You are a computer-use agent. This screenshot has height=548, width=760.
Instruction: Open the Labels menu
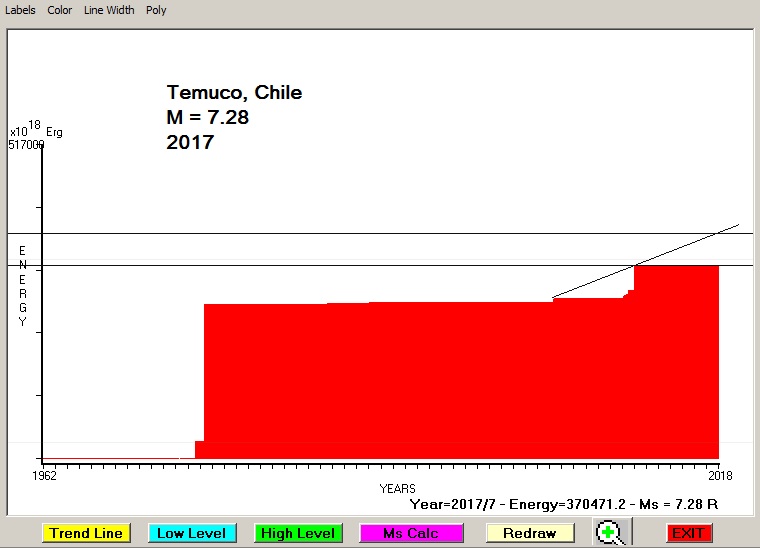tap(20, 10)
